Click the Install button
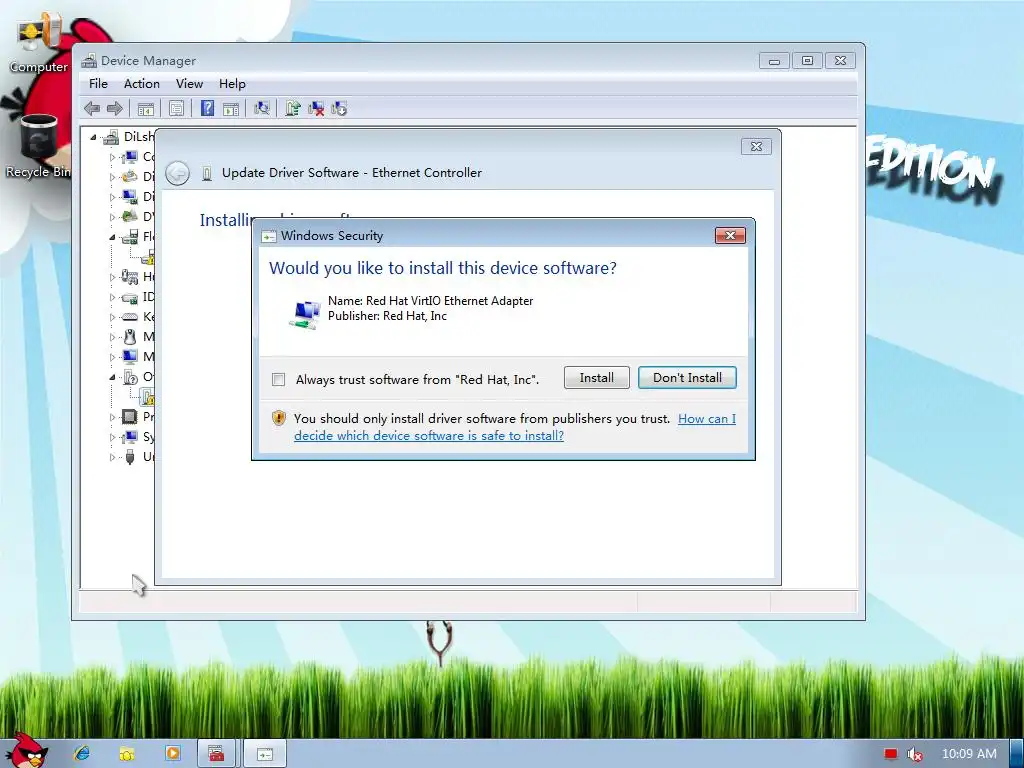The height and width of the screenshot is (768, 1024). point(597,377)
